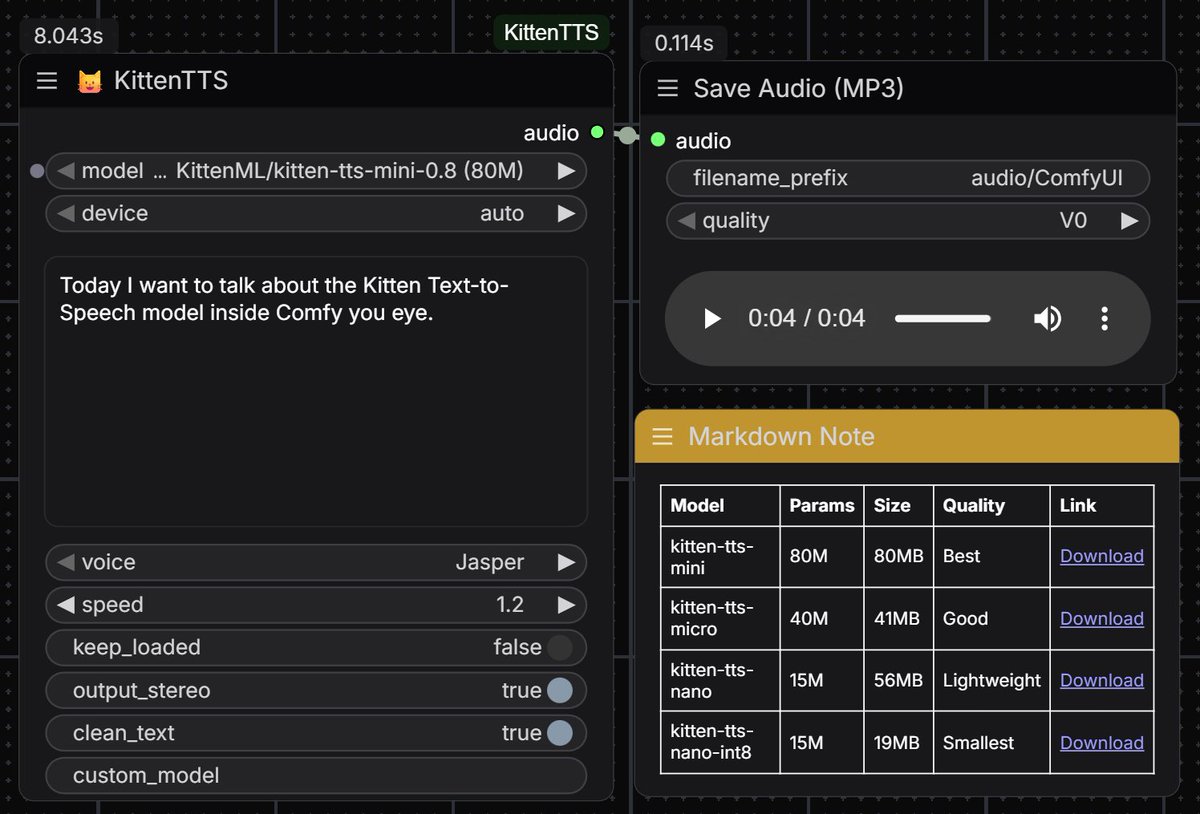The height and width of the screenshot is (814, 1200).
Task: Select previous quality option
Action: (x=686, y=221)
